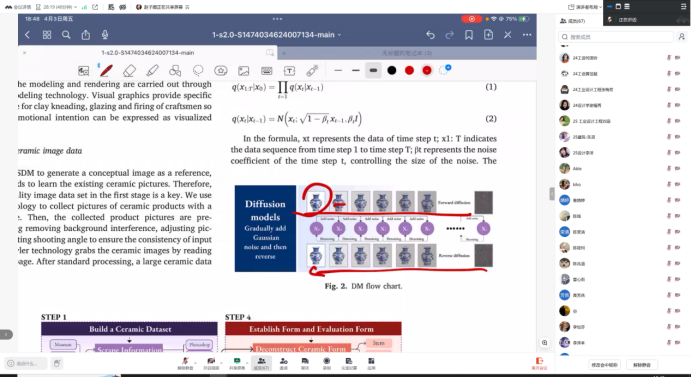Stop the red screen-recording indicator in status bar

coord(471,19)
